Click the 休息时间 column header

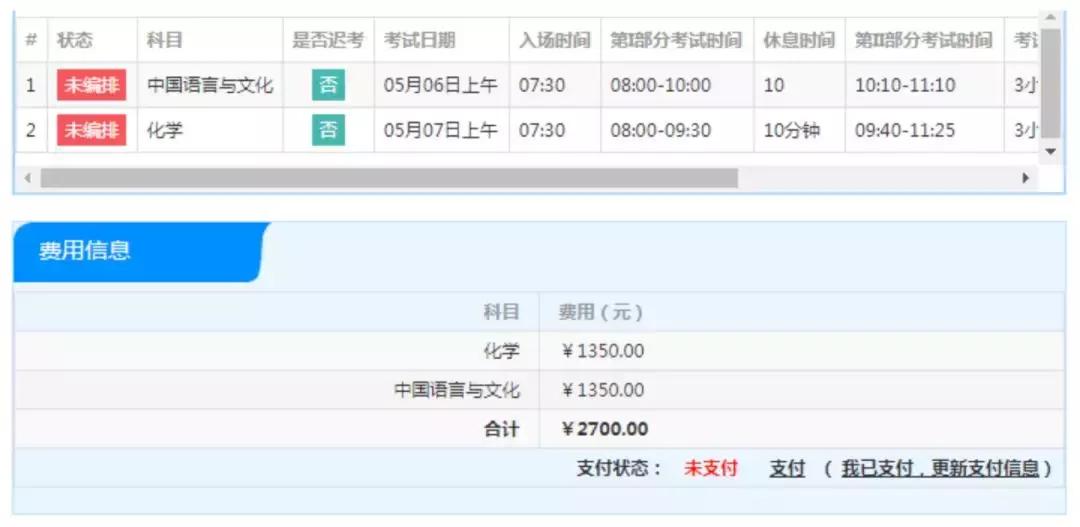coord(799,40)
